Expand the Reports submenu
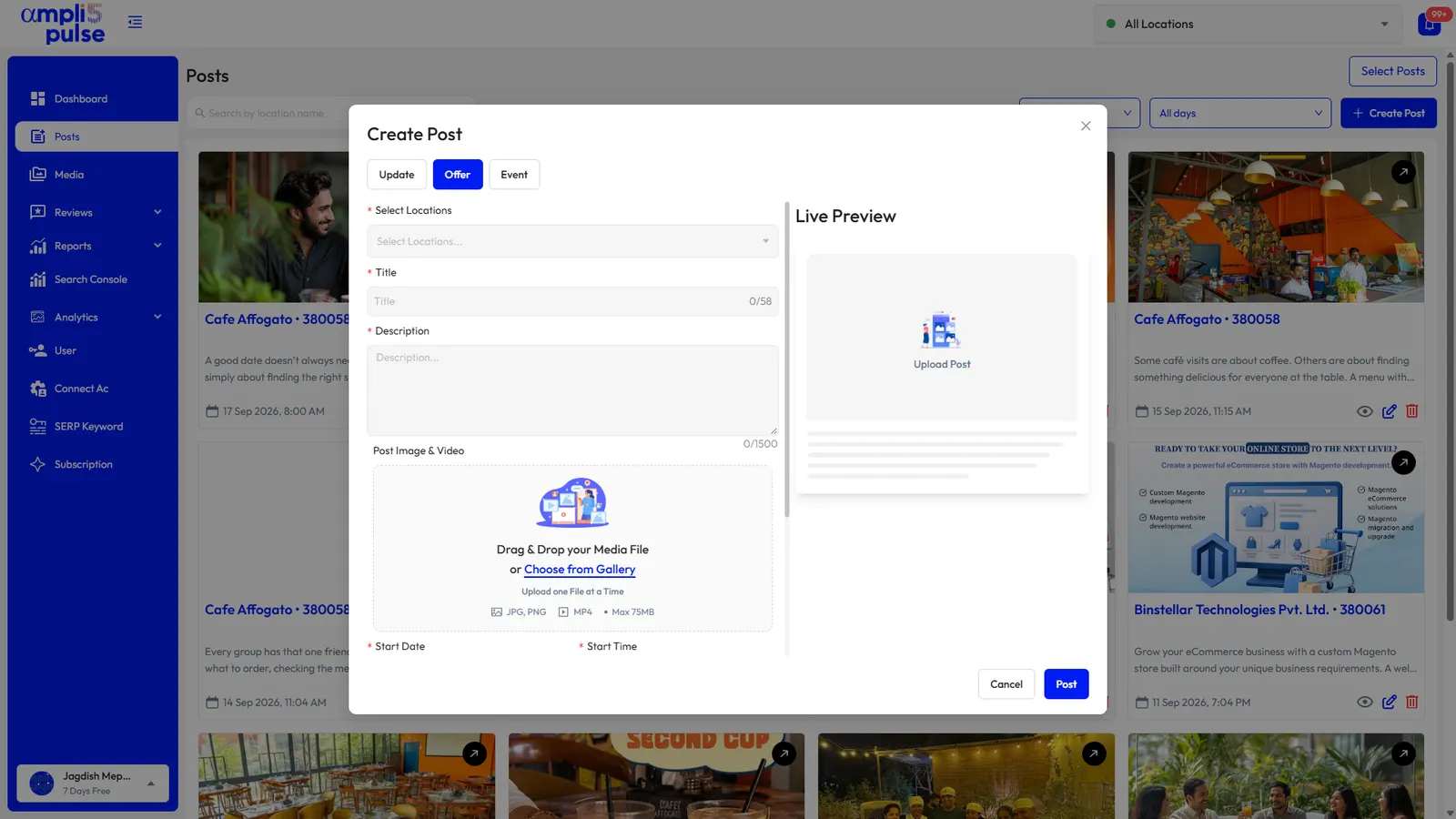 (x=157, y=246)
